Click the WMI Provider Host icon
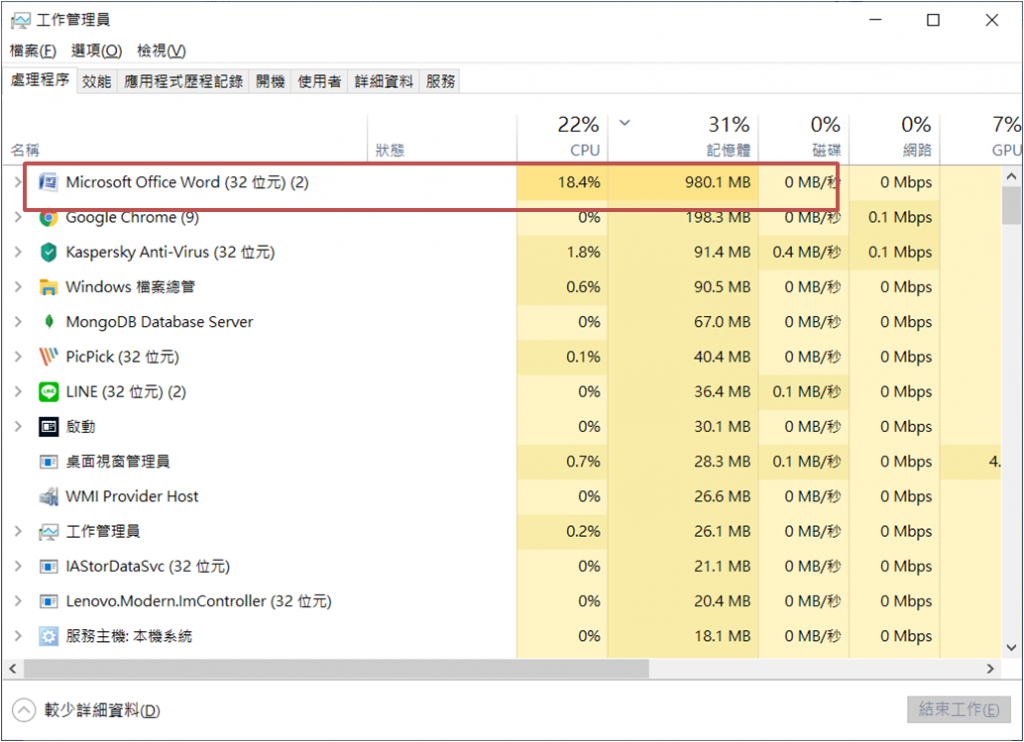This screenshot has width=1024, height=742. pos(48,496)
